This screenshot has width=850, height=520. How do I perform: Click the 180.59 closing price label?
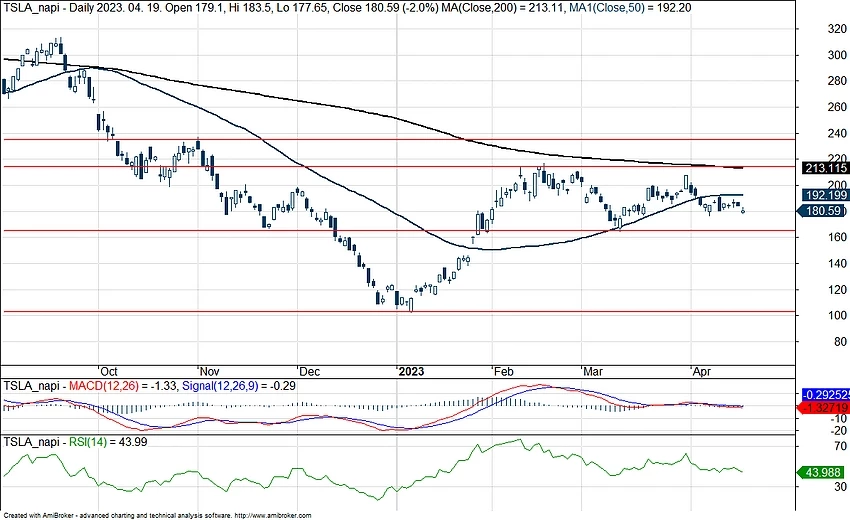click(822, 211)
